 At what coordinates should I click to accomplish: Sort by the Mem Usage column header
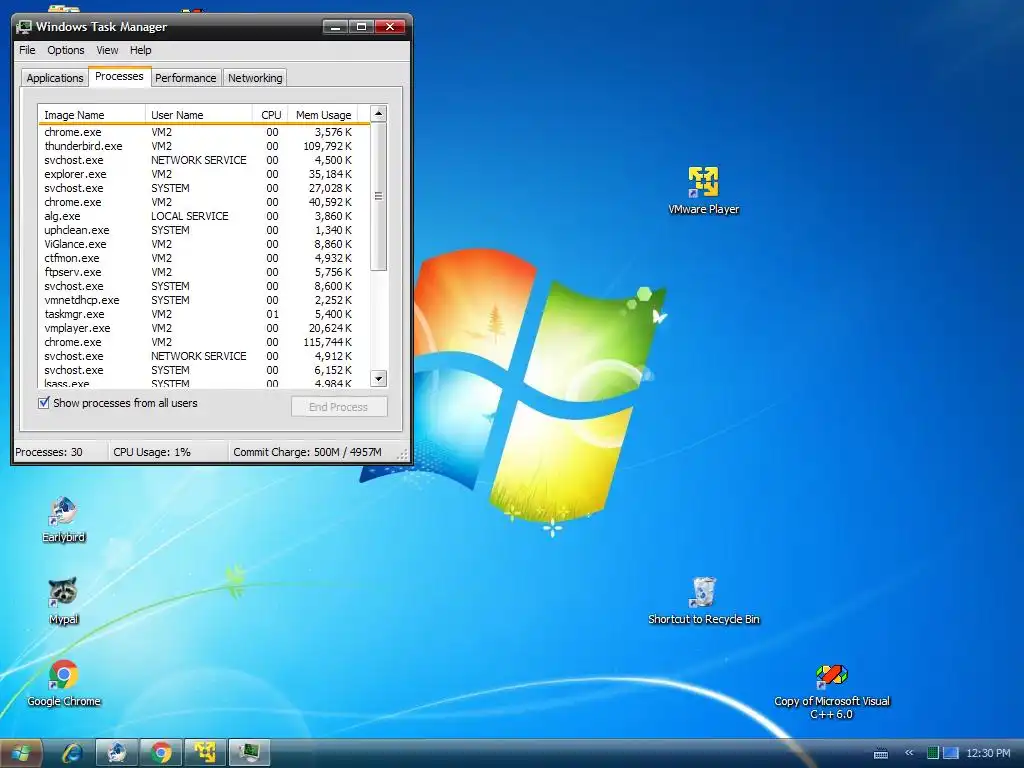tap(323, 114)
